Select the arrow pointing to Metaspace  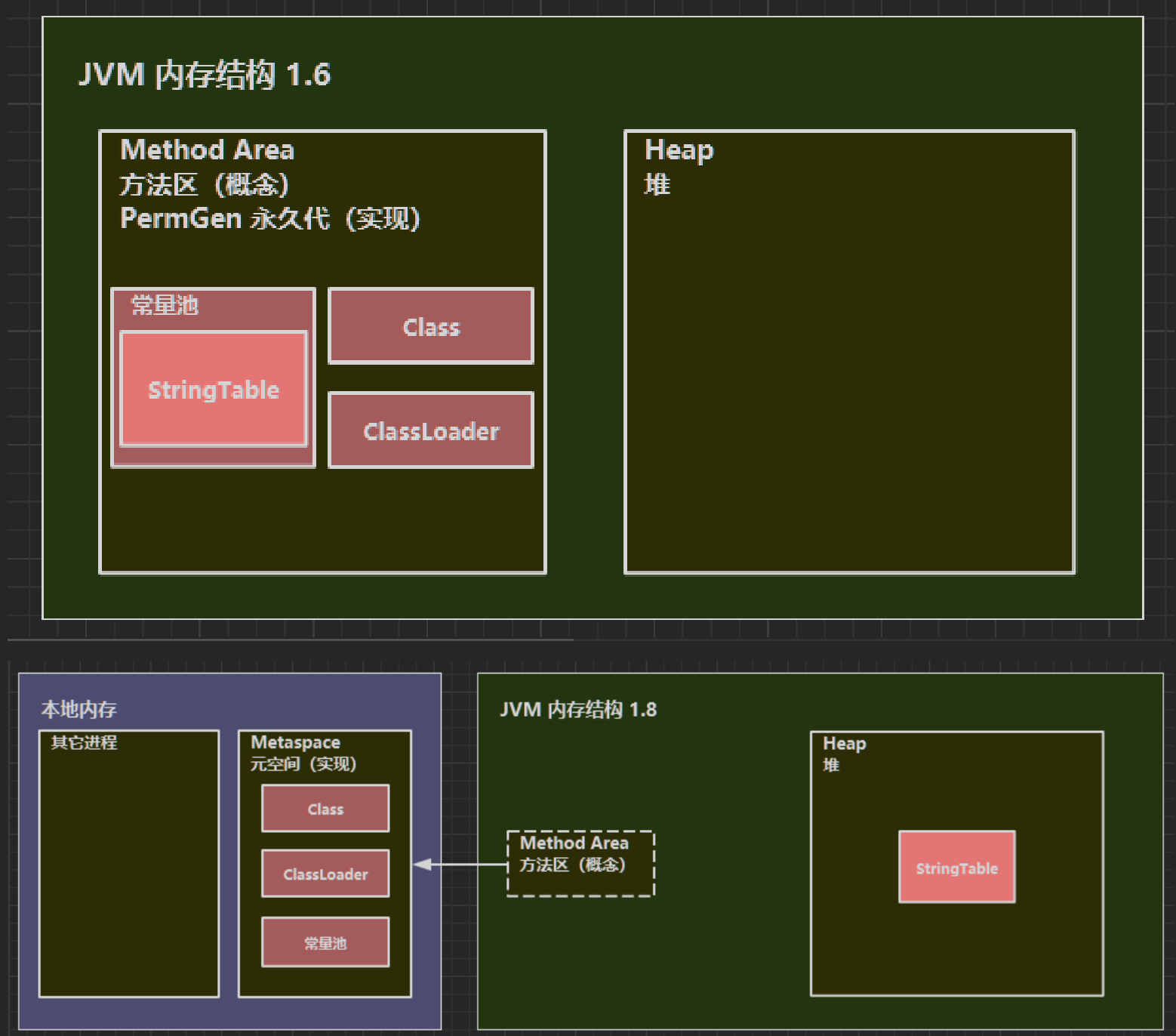click(x=460, y=865)
